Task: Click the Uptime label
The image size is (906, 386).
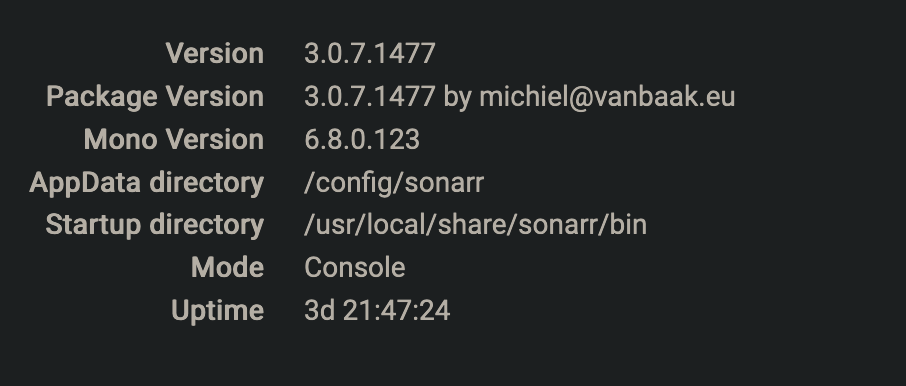Action: (x=218, y=310)
